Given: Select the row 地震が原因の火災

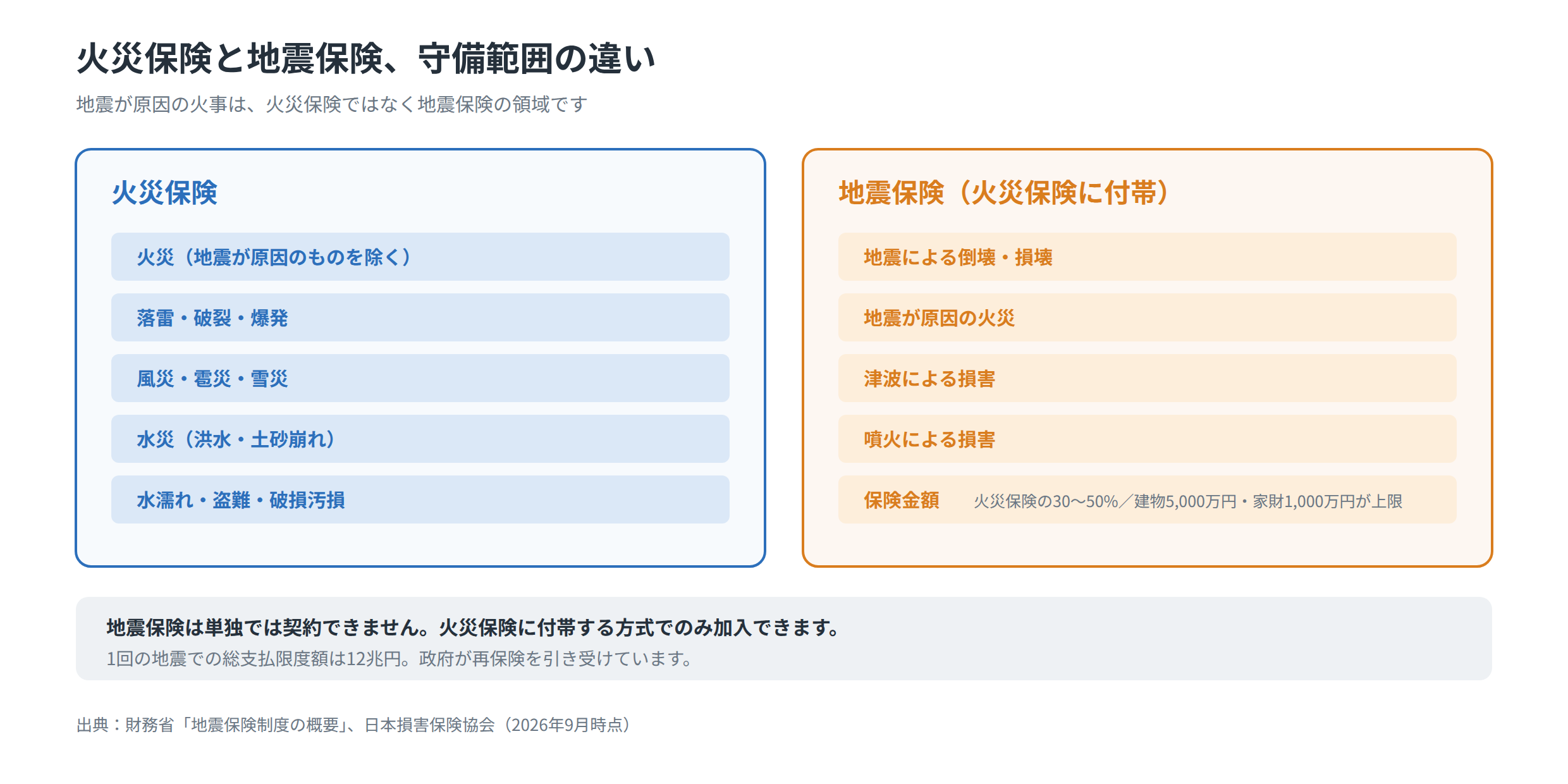Looking at the screenshot, I should point(1148,317).
